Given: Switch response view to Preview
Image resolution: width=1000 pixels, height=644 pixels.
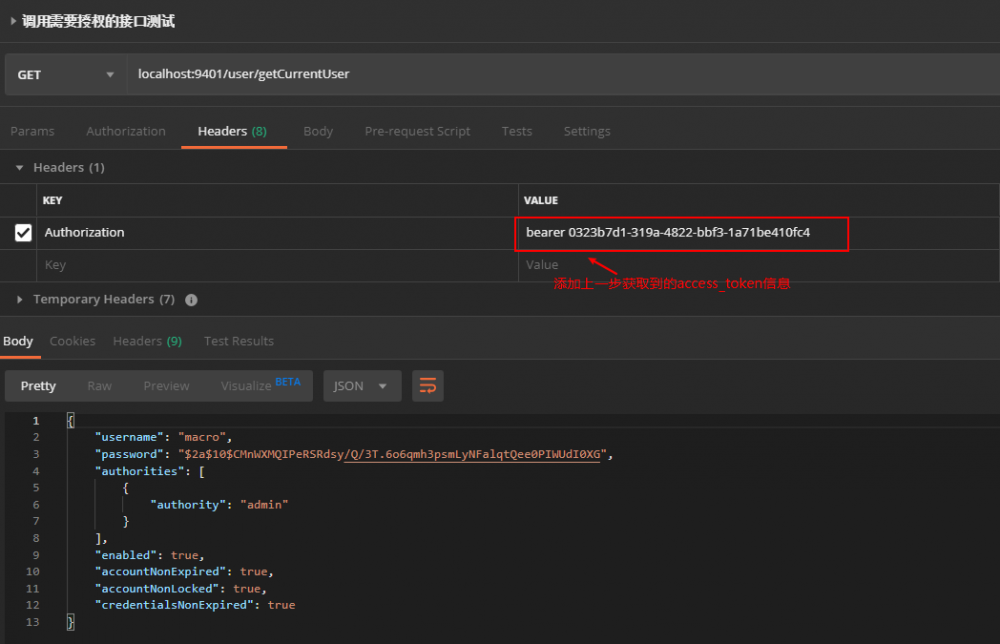Looking at the screenshot, I should pos(166,385).
